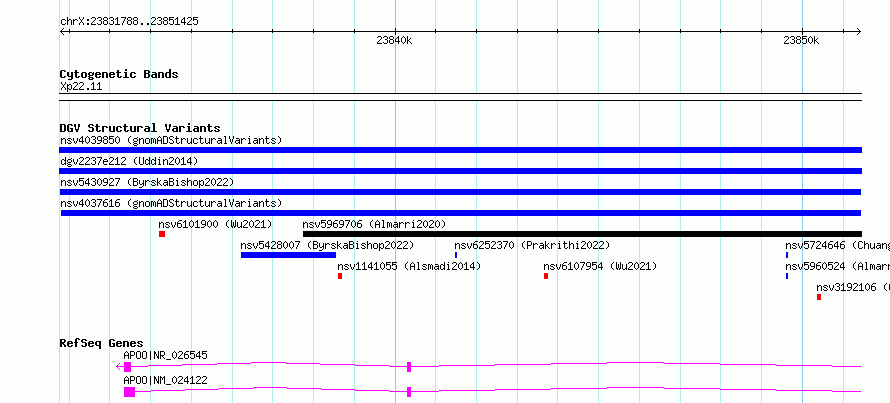Select the blue bar under nsv4039850

[460, 150]
